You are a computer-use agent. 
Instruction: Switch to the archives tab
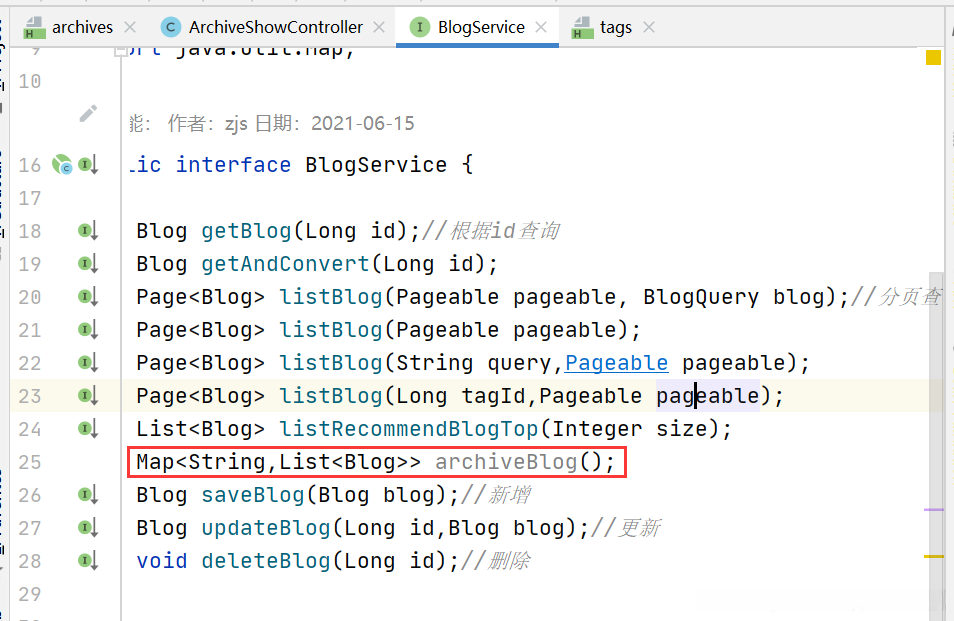82,27
